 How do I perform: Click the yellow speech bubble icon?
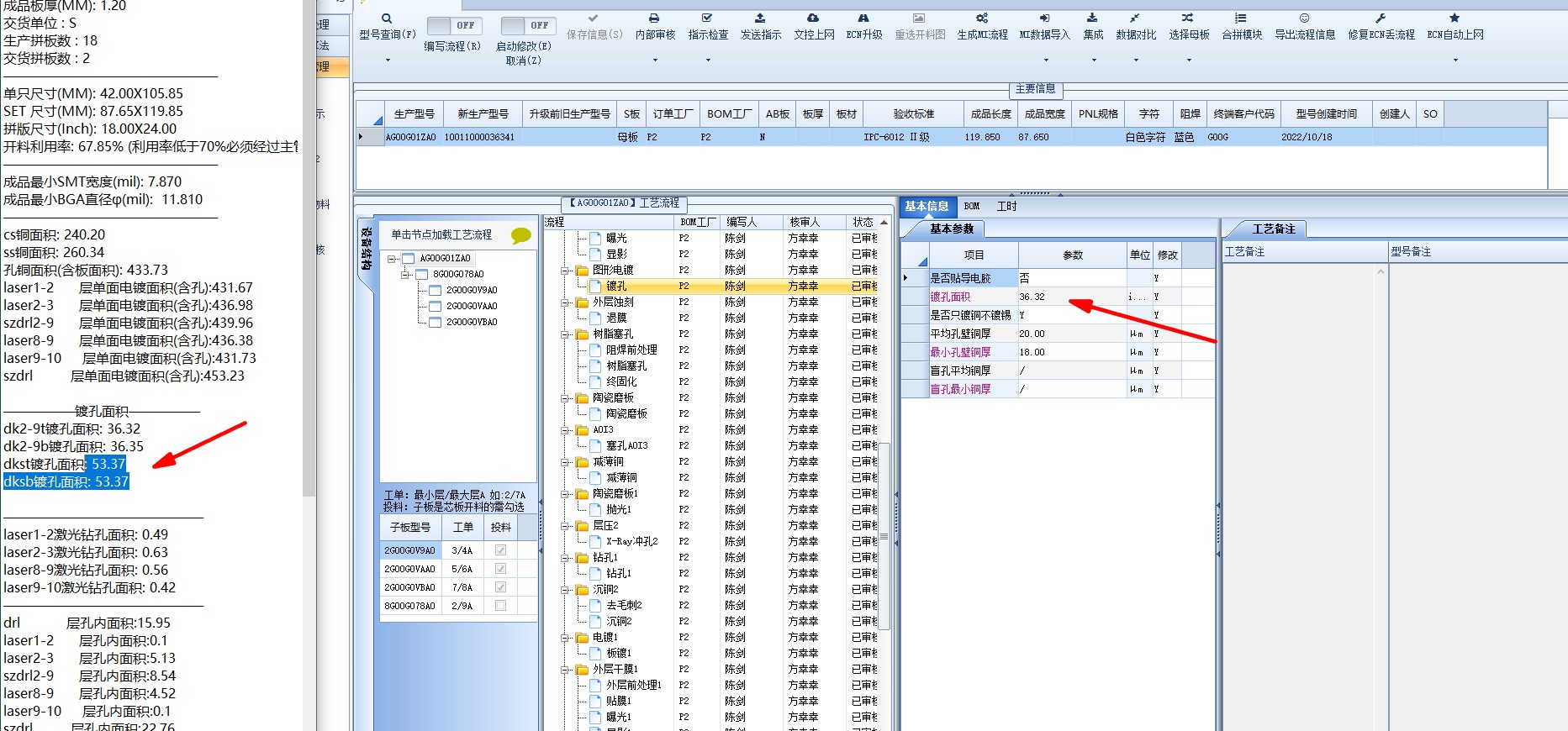(521, 236)
